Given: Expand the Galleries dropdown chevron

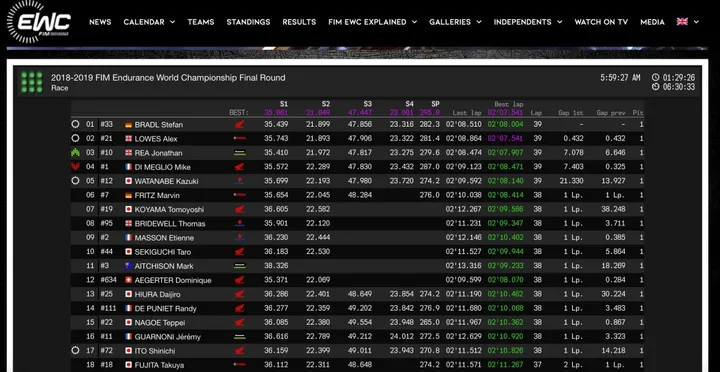Looking at the screenshot, I should click(x=479, y=22).
